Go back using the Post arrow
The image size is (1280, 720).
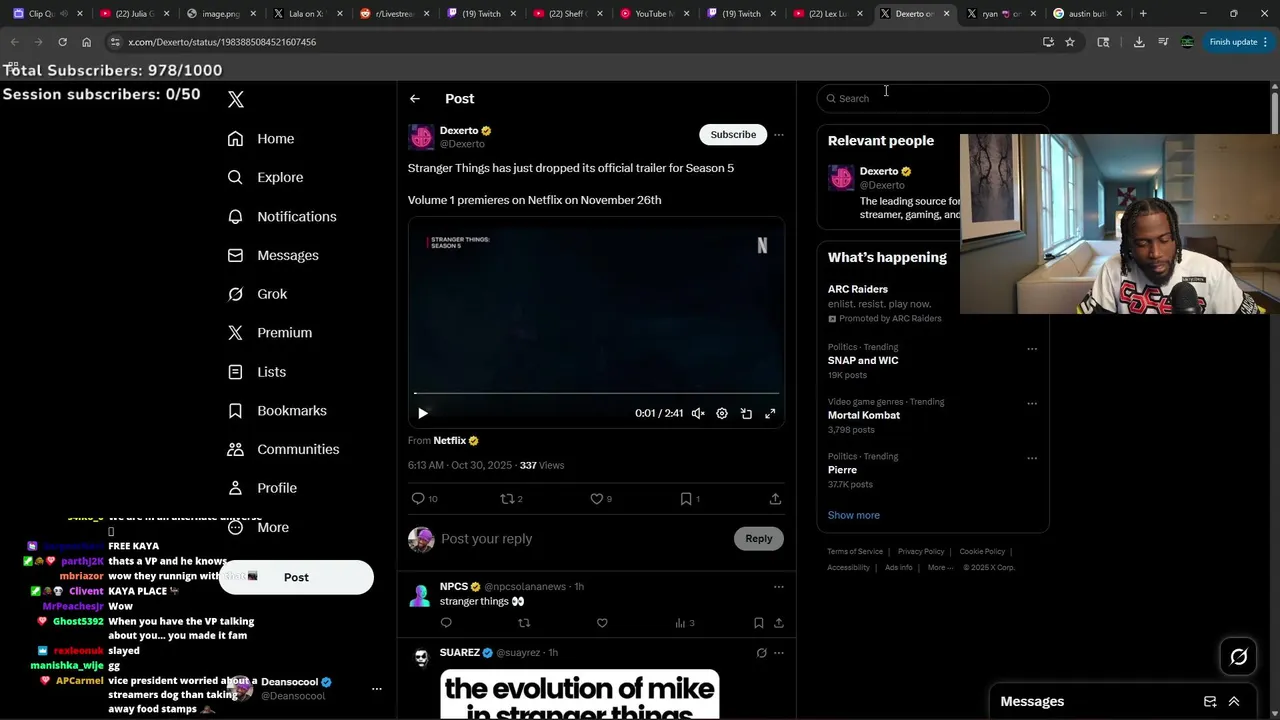coord(415,99)
